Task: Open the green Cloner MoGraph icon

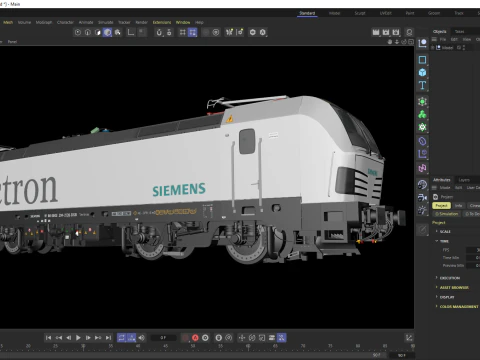Action: click(422, 114)
